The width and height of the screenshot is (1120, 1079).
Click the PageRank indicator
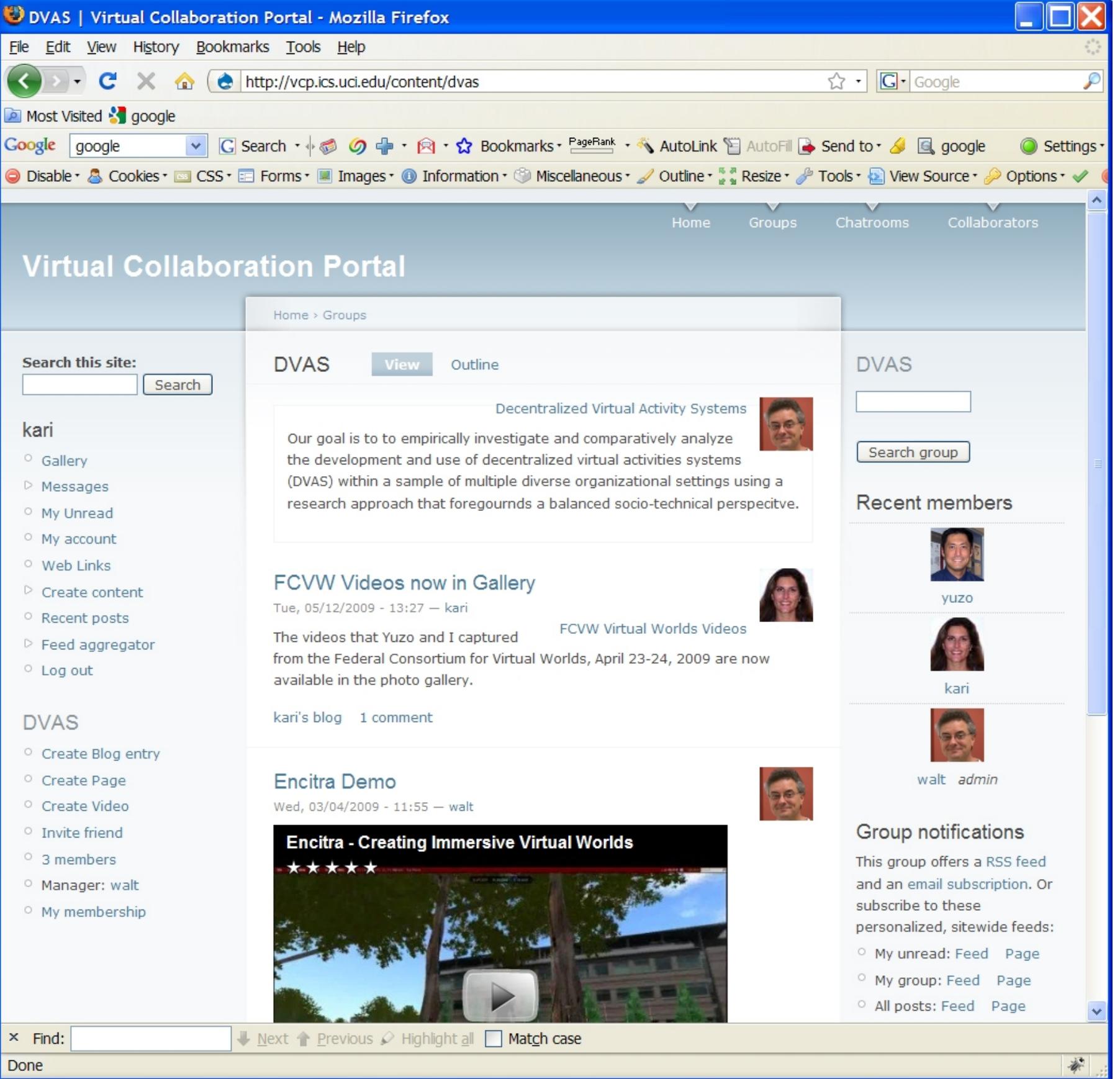[592, 143]
